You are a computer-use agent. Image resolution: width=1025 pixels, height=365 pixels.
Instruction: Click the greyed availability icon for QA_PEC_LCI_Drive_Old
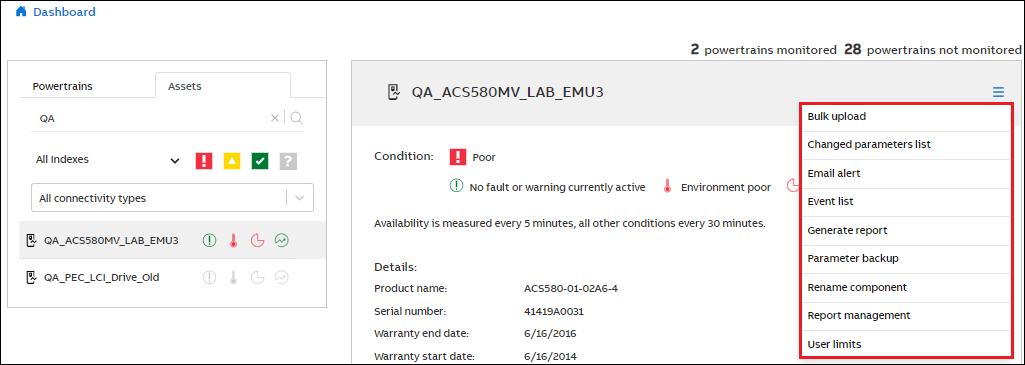tap(209, 277)
